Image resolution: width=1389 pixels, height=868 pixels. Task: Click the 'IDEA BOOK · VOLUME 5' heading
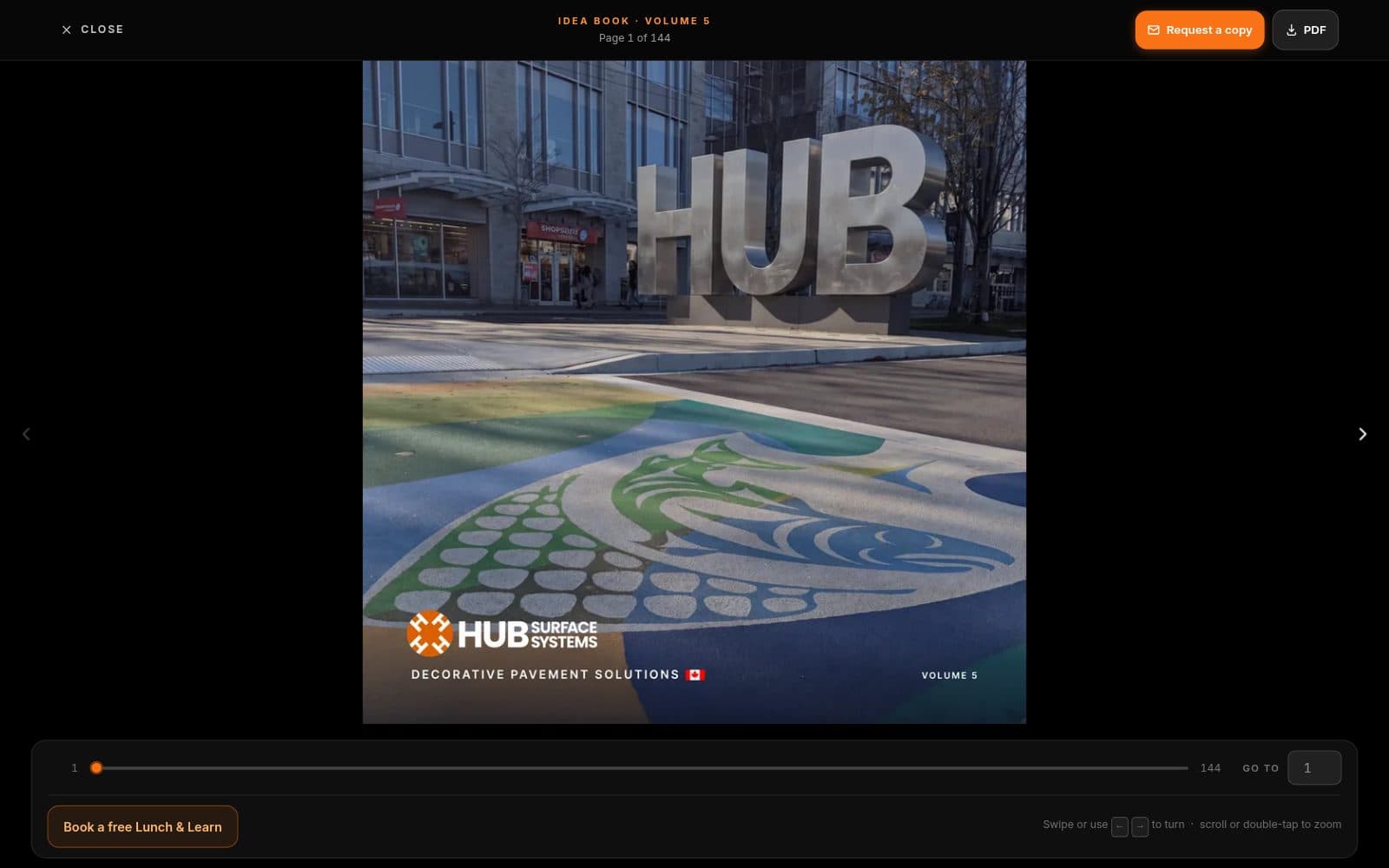click(635, 21)
